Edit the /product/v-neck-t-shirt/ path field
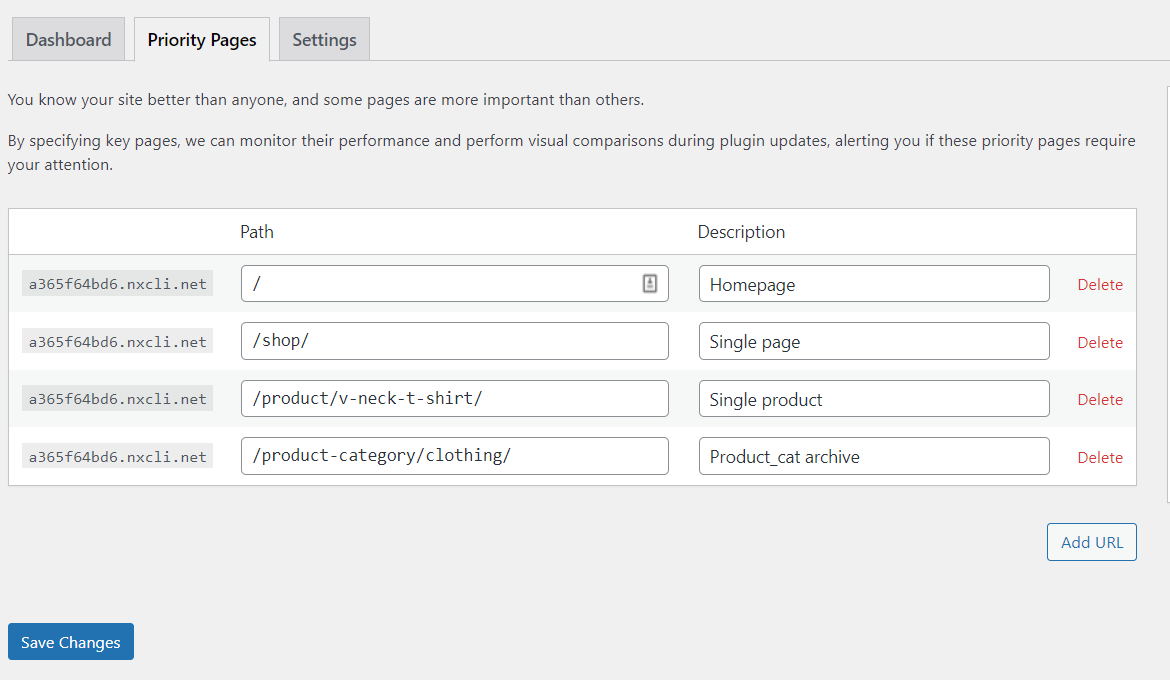The width and height of the screenshot is (1170, 680). tap(454, 399)
